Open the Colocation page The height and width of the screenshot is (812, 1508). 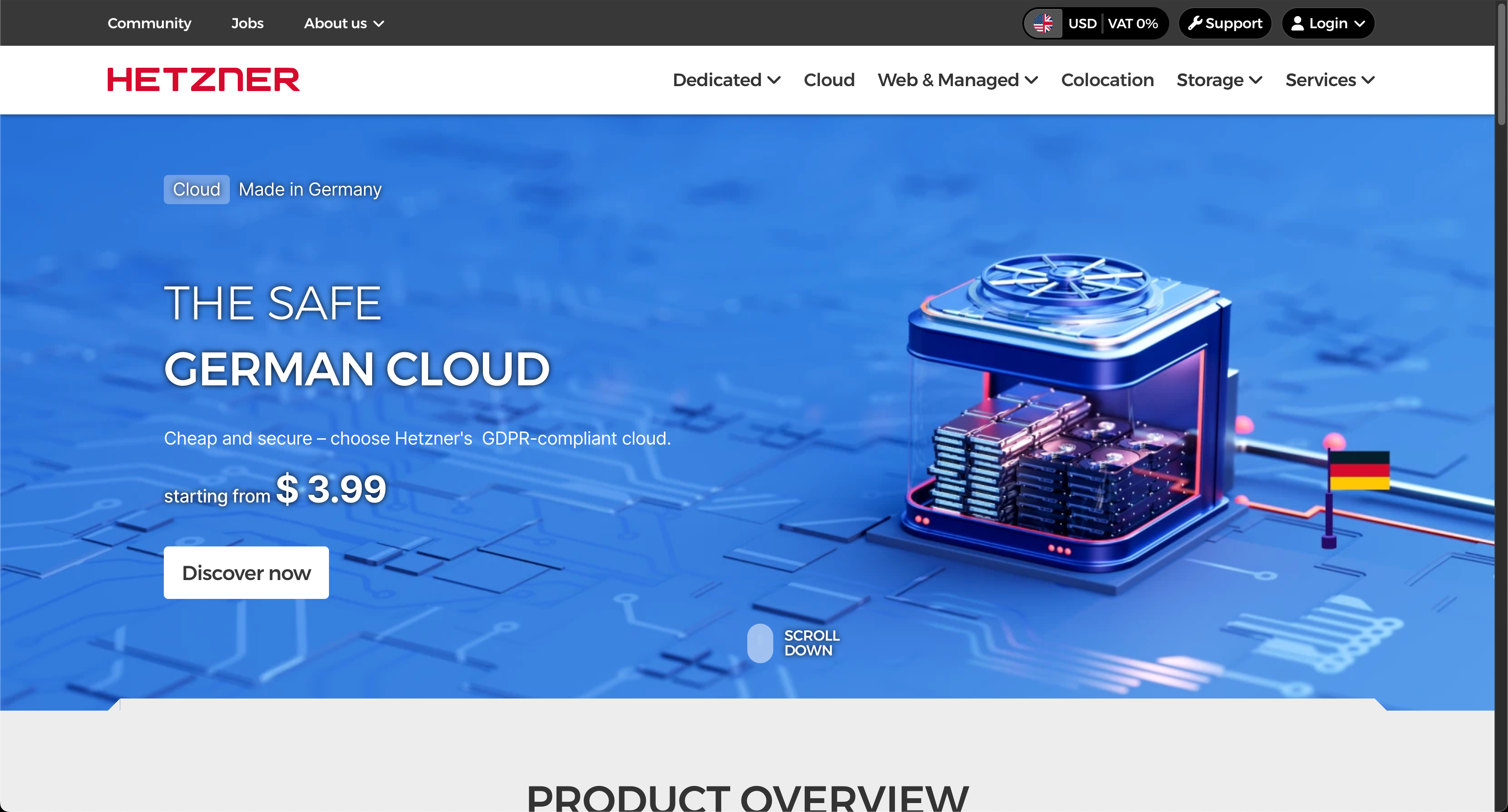point(1107,79)
